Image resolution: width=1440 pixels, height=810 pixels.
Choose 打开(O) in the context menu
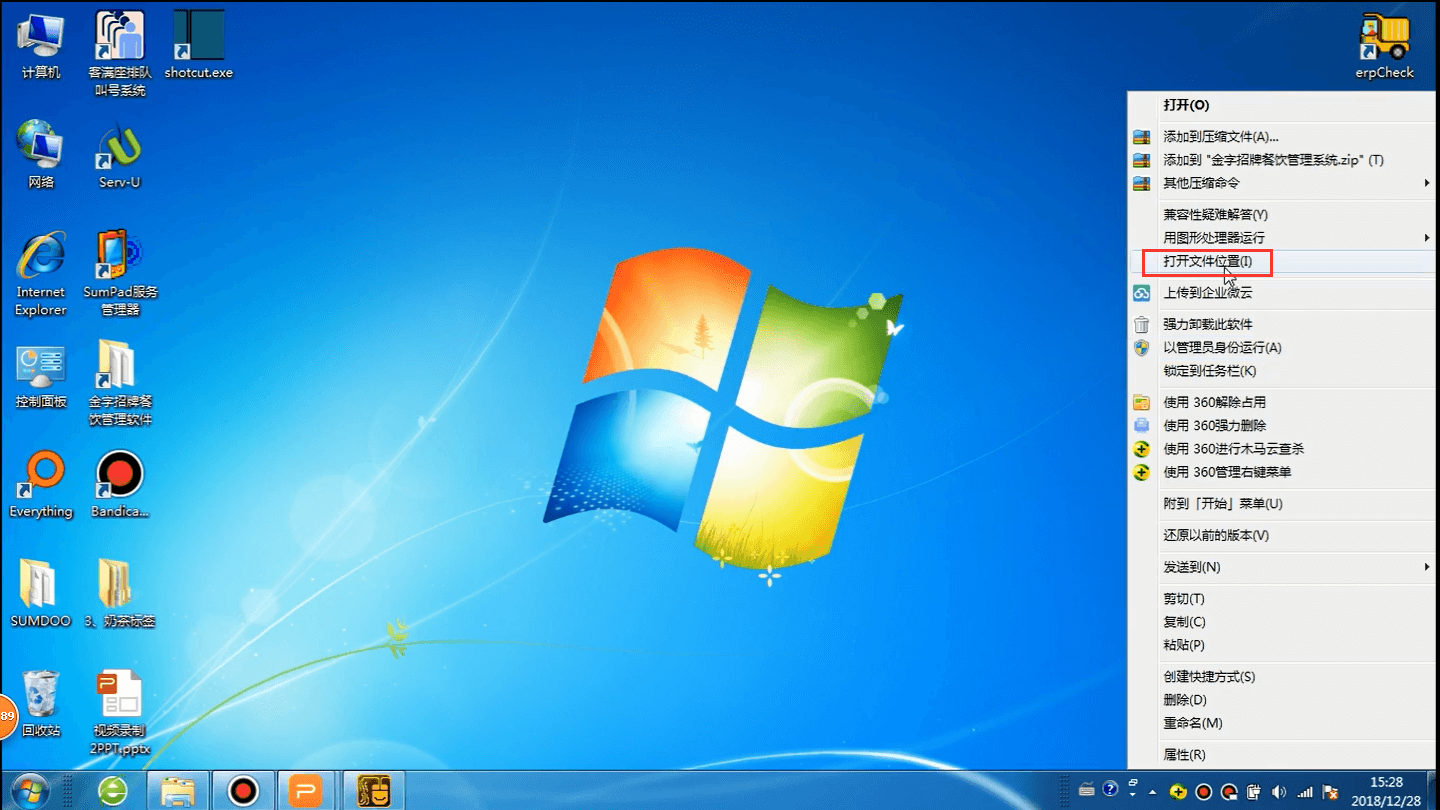[x=1282, y=105]
